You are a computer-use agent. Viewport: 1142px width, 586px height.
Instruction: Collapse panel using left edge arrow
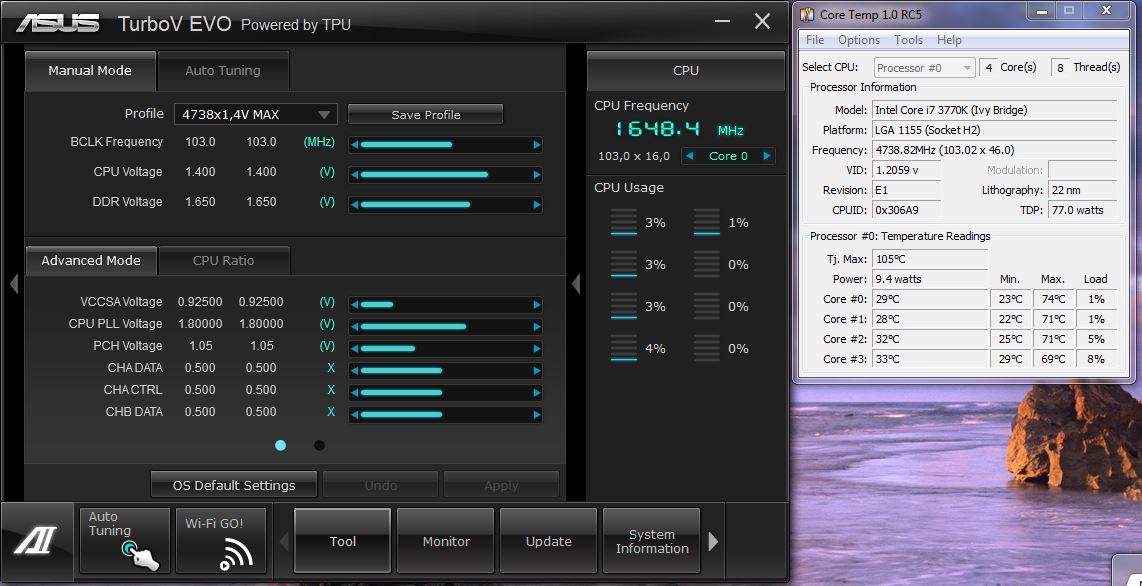(x=13, y=283)
